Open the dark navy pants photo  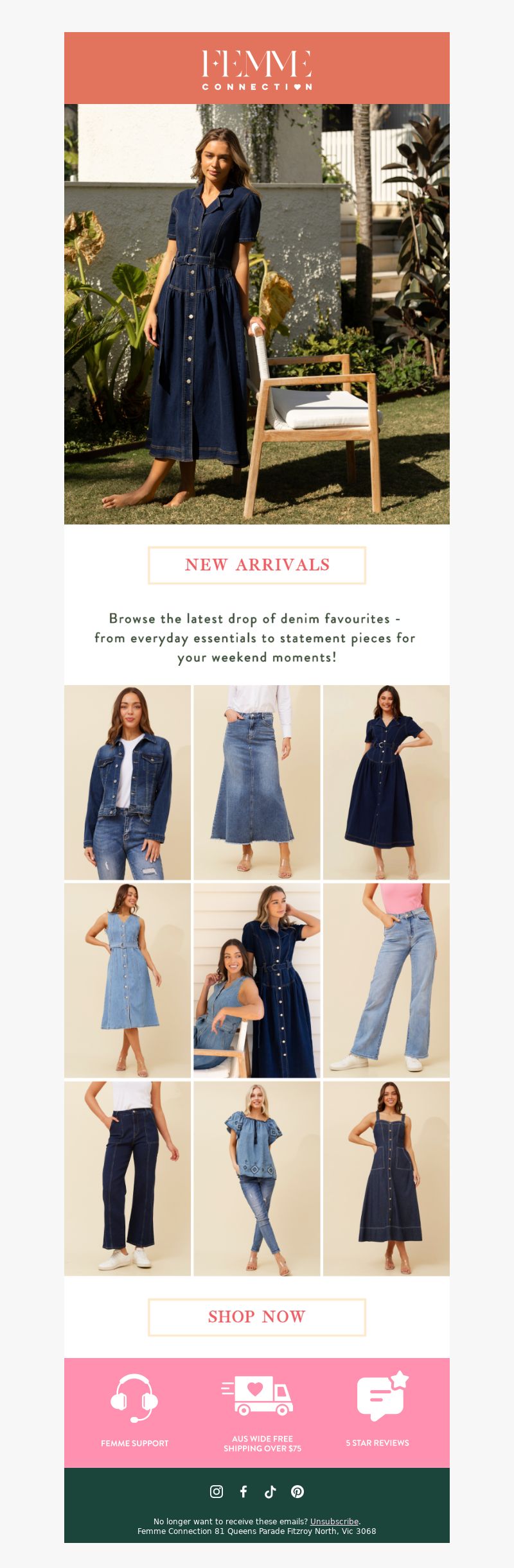click(x=127, y=1178)
